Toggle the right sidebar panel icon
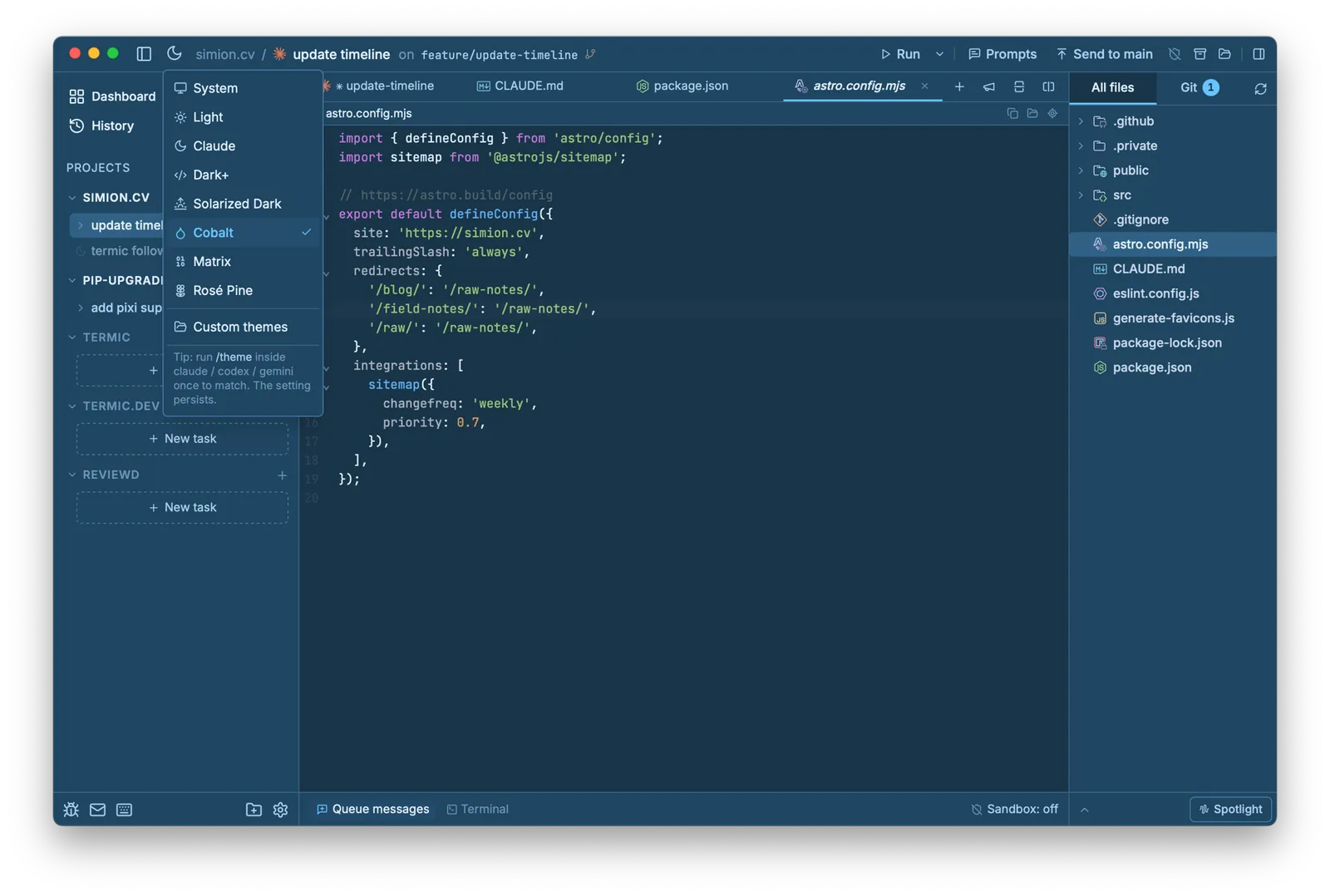The width and height of the screenshot is (1330, 896). [1259, 54]
